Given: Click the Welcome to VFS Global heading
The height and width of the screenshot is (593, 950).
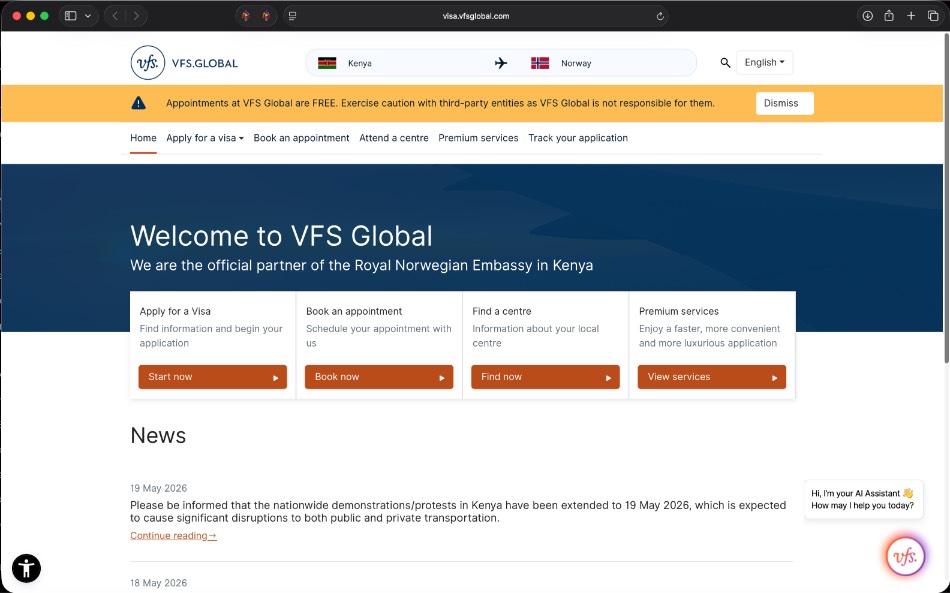Looking at the screenshot, I should [282, 236].
